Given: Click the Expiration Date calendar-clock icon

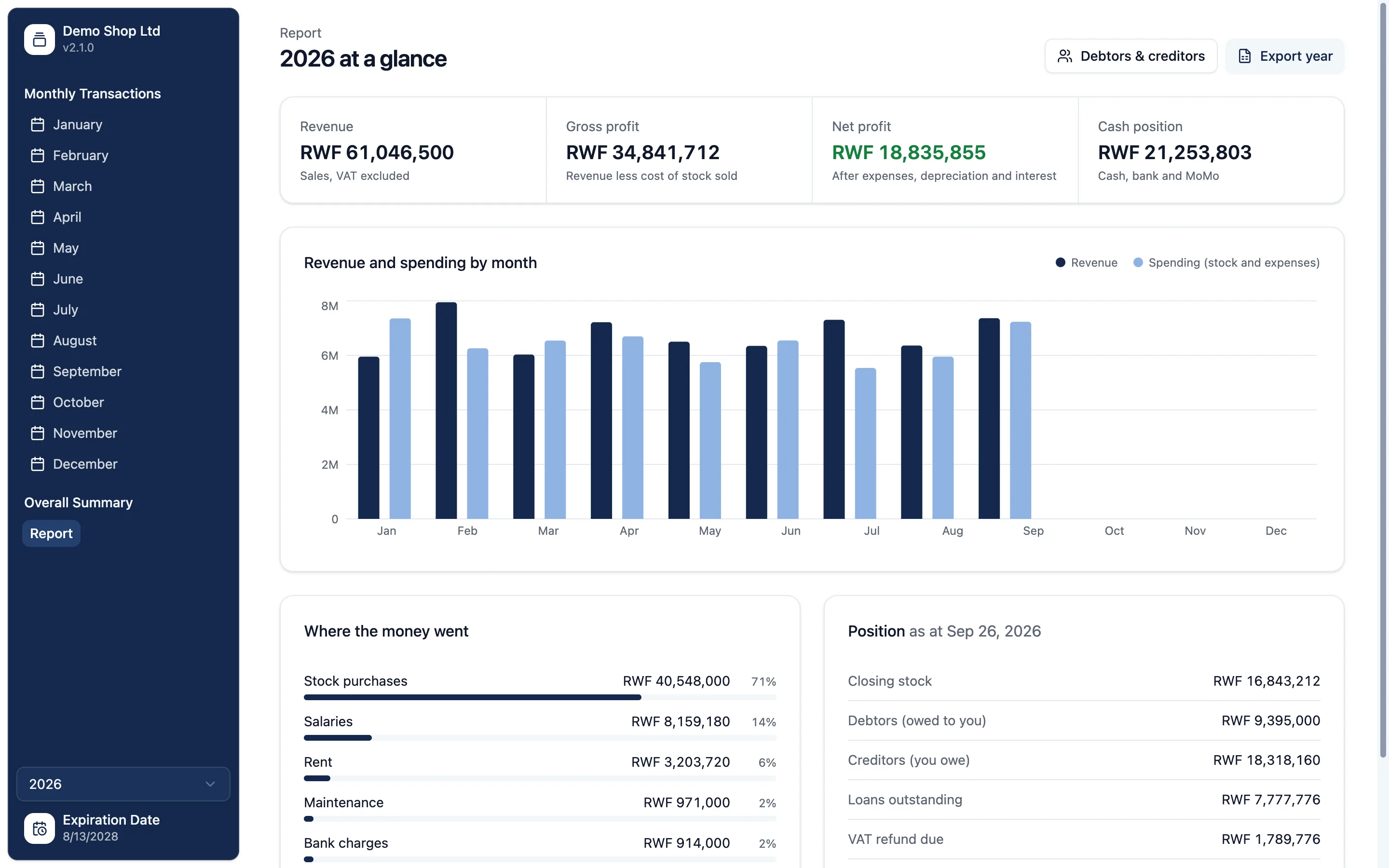Looking at the screenshot, I should coord(39,828).
